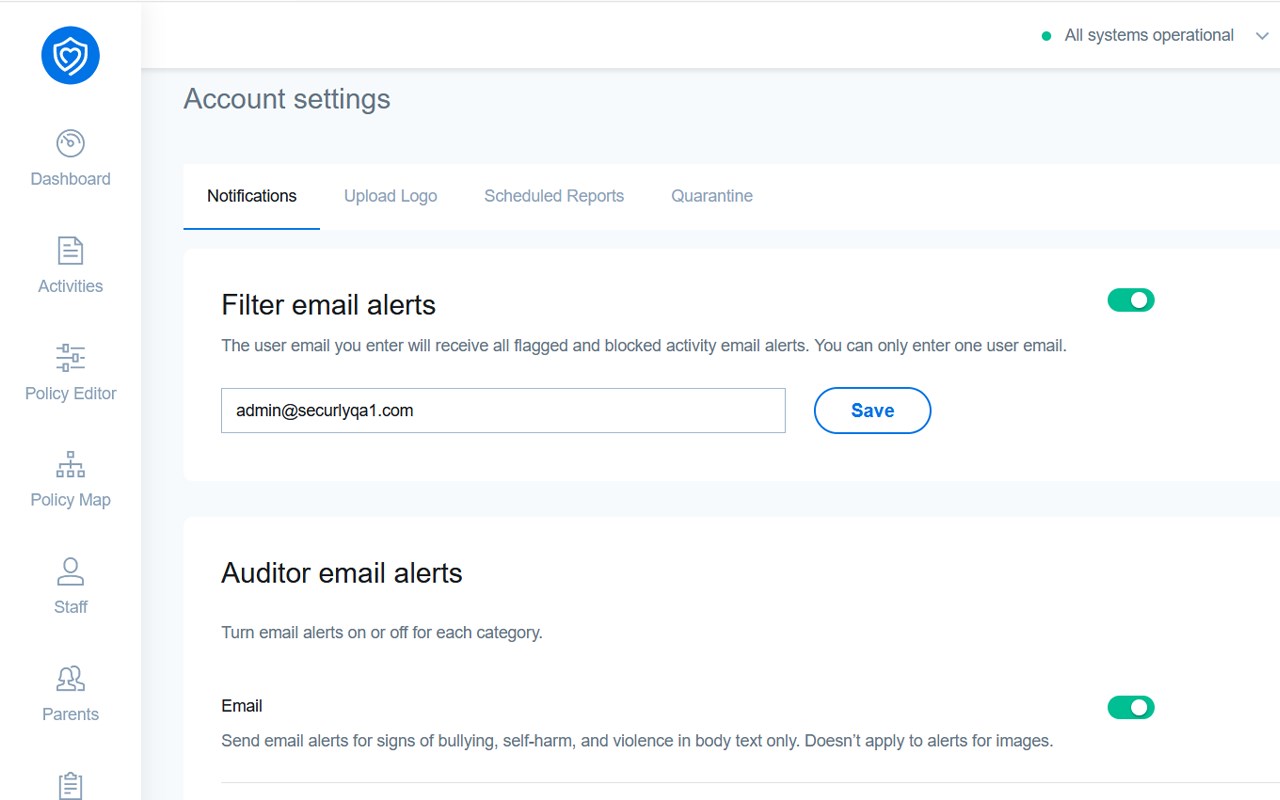Click the filter alert email field
Image resolution: width=1280 pixels, height=800 pixels.
(503, 411)
